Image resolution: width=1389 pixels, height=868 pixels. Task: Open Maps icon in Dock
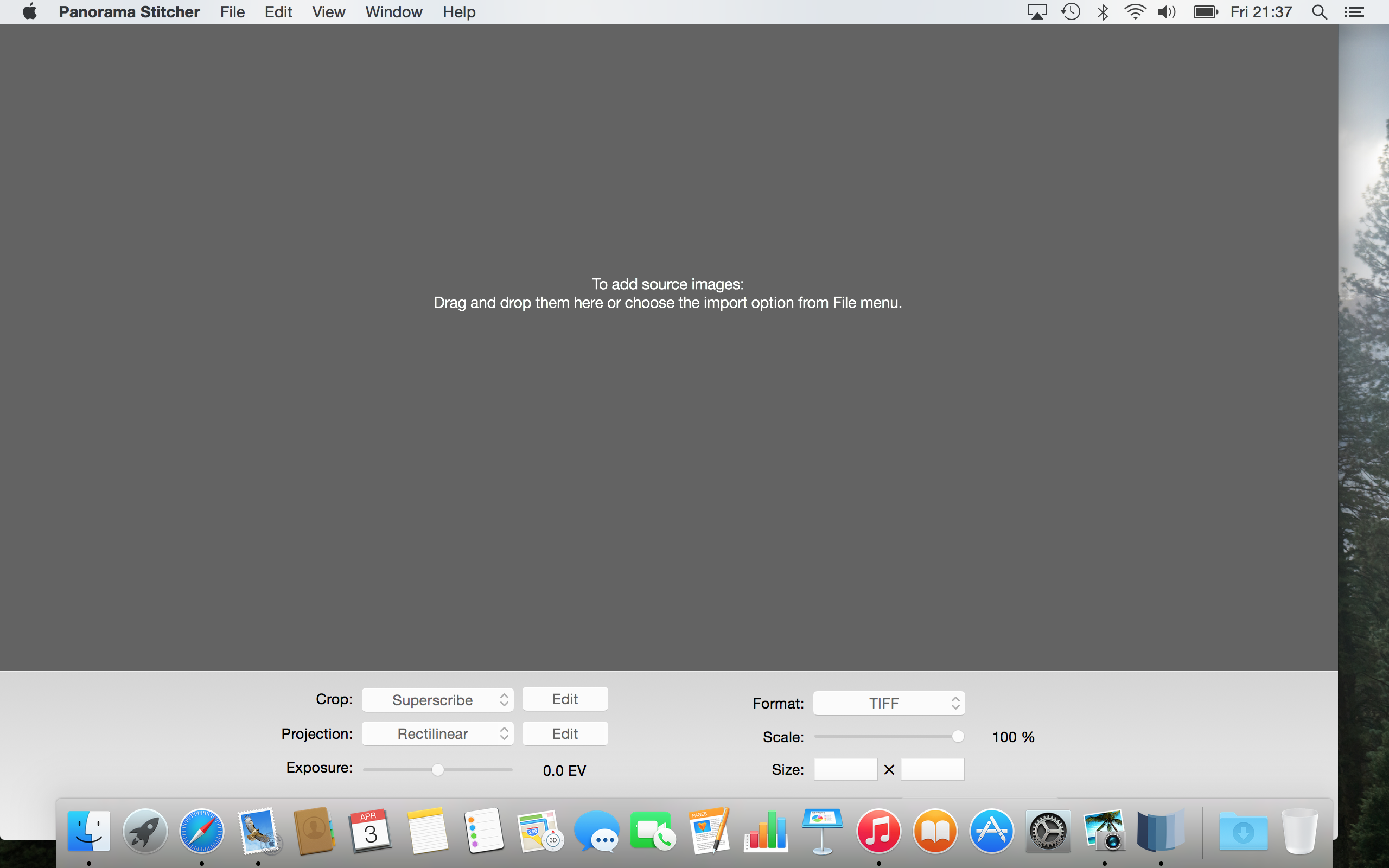pos(539,831)
